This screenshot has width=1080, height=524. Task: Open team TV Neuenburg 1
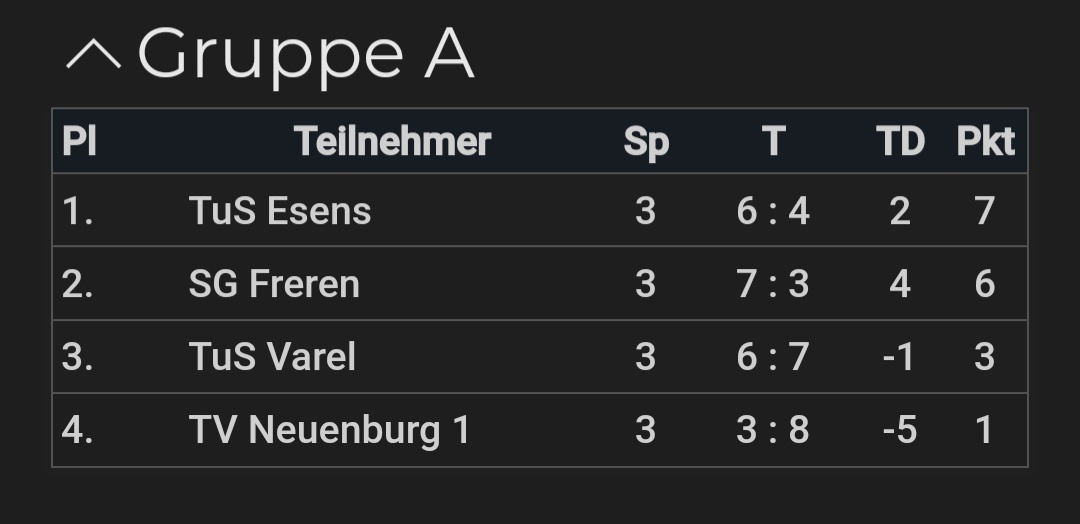point(329,430)
